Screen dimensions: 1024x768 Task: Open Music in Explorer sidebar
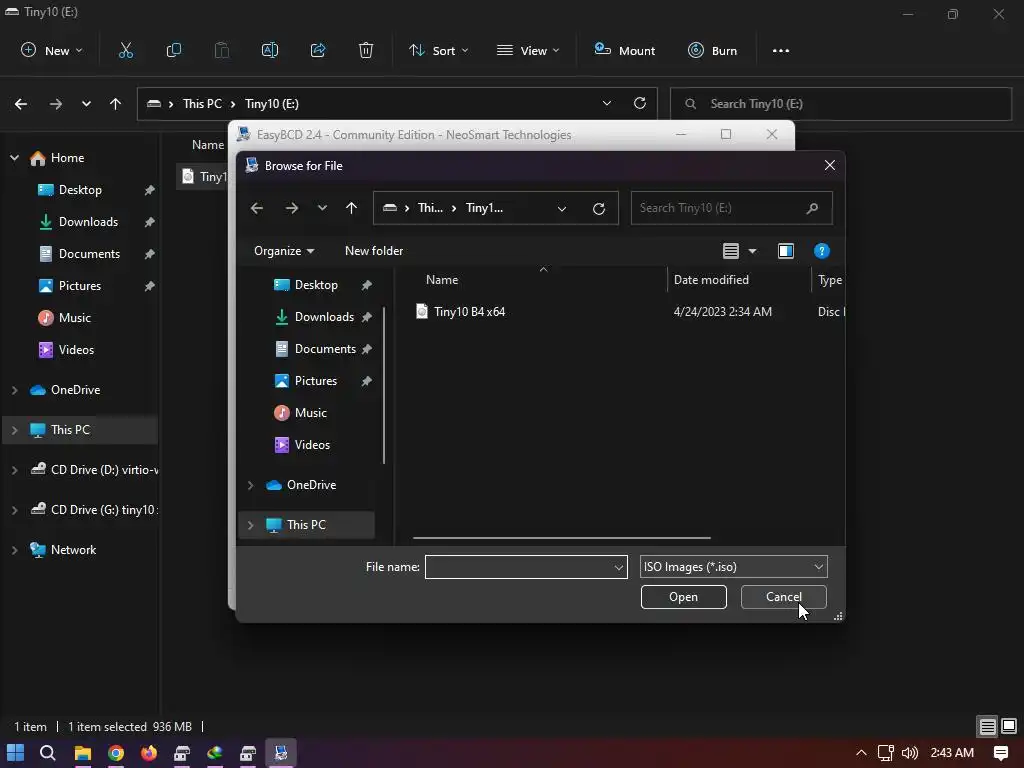click(x=74, y=318)
